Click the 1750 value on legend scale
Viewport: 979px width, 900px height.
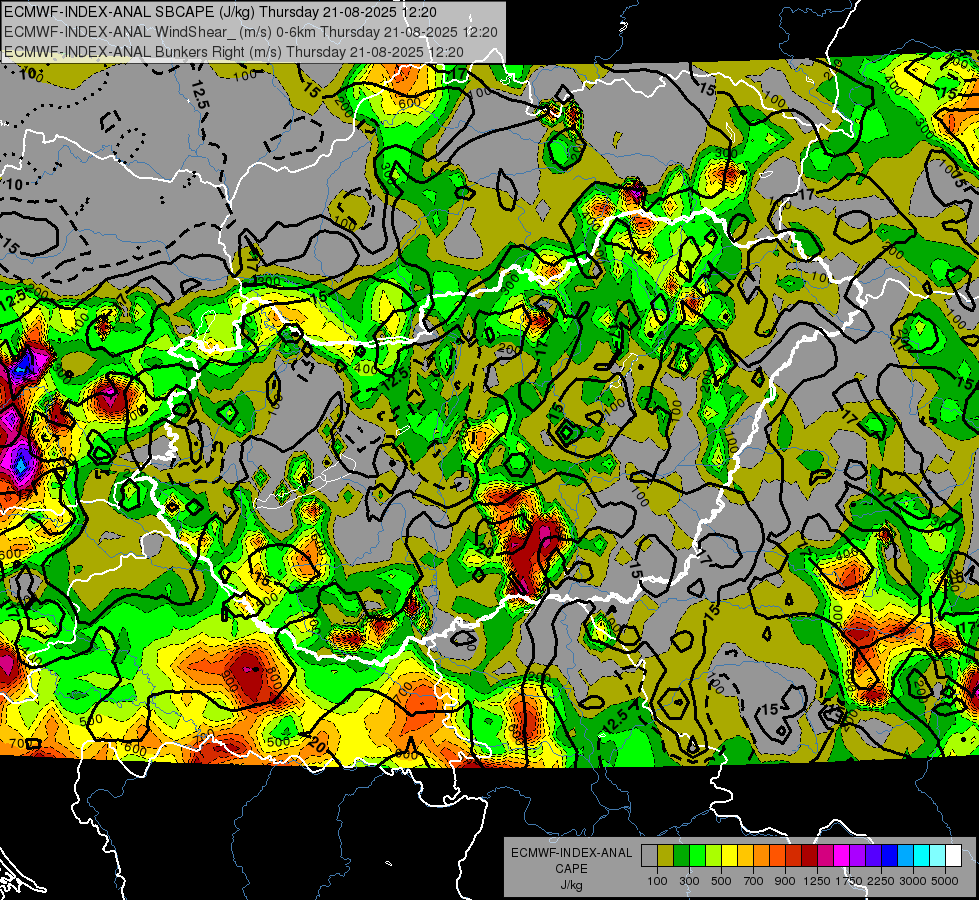tap(849, 881)
